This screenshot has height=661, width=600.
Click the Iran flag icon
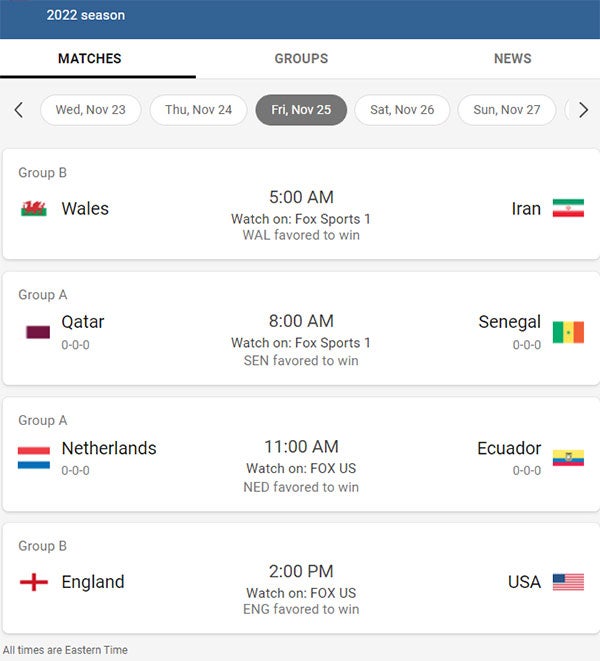[x=568, y=208]
